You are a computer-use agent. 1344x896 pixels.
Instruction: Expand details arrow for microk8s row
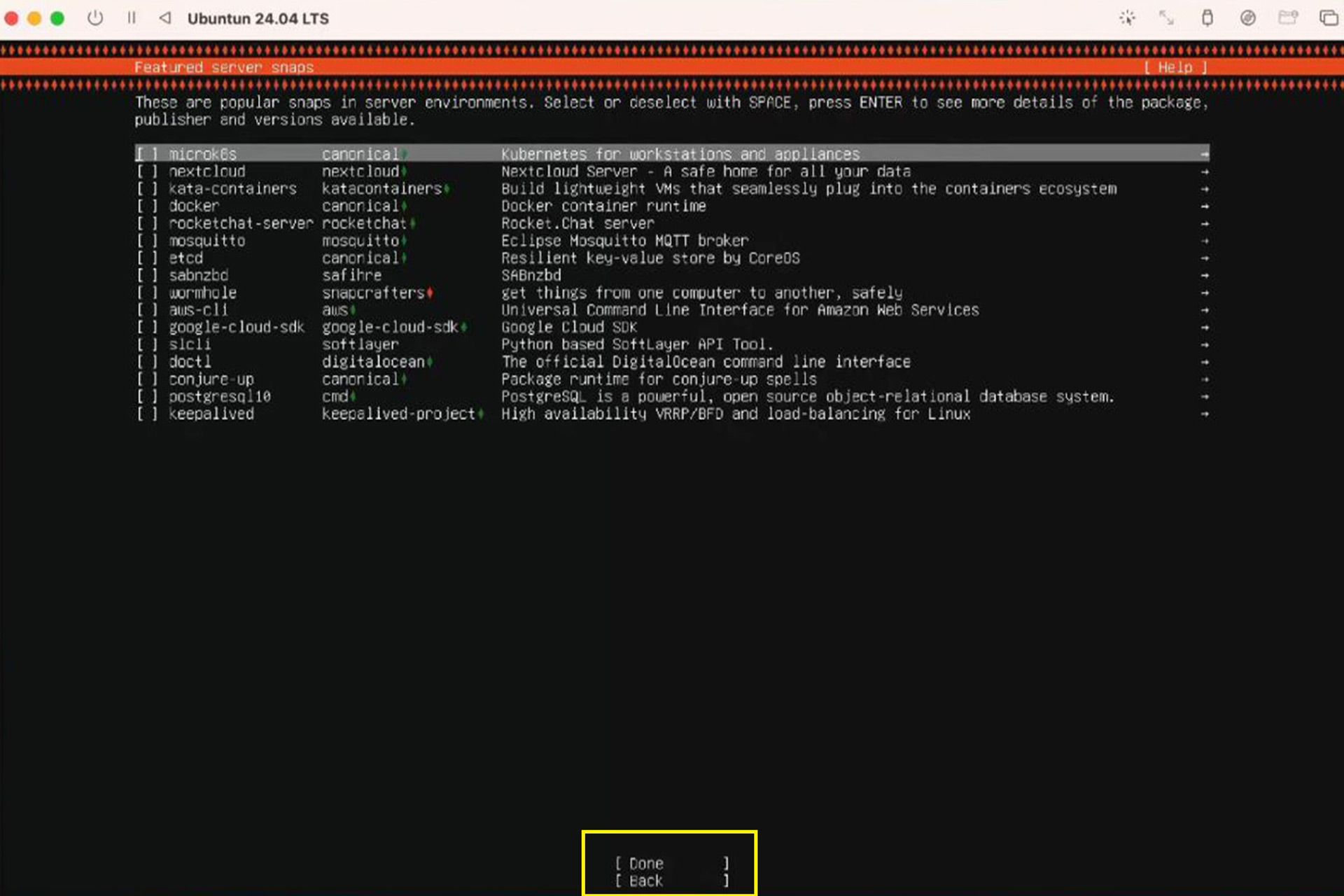[1204, 154]
